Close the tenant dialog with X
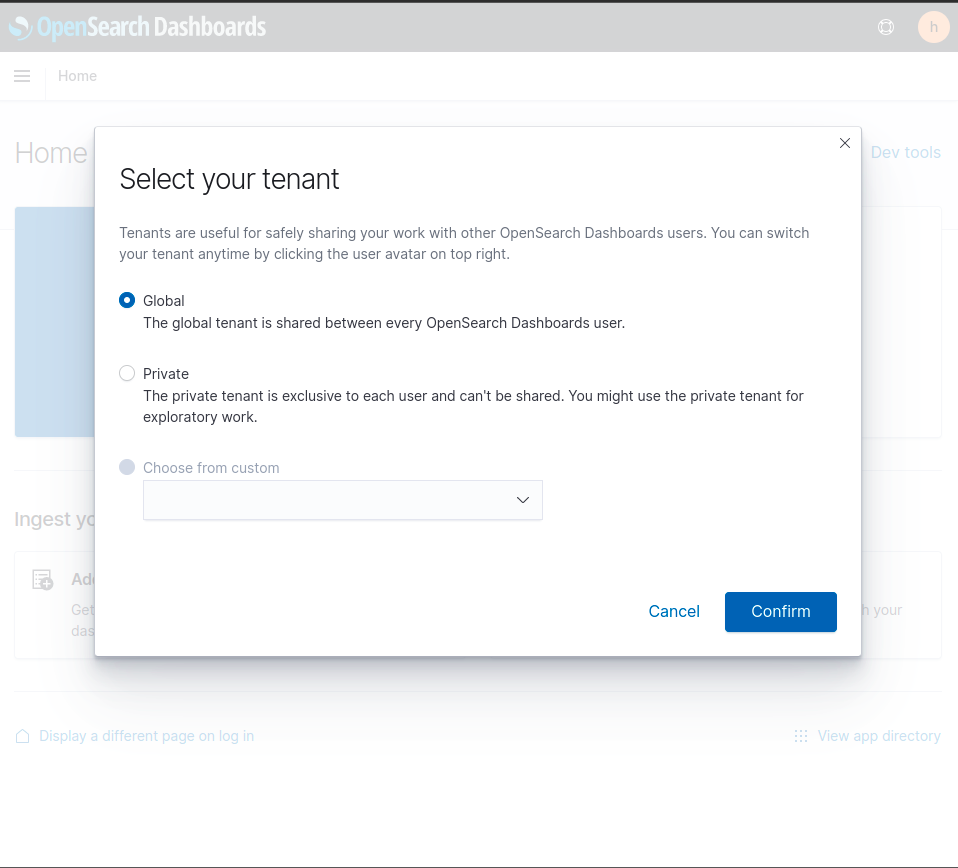Viewport: 958px width, 868px height. pos(845,143)
